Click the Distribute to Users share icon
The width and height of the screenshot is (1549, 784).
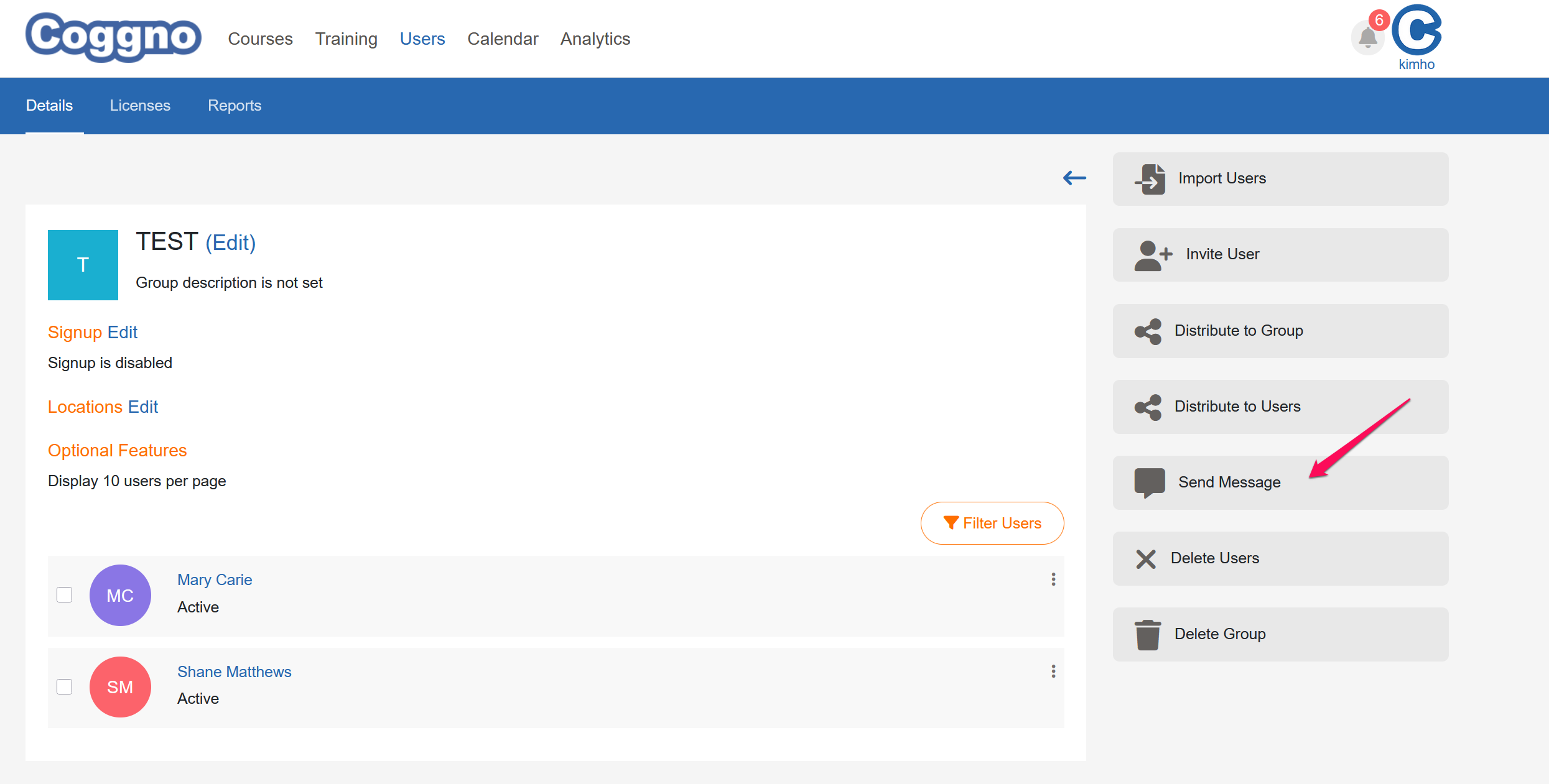[x=1148, y=407]
